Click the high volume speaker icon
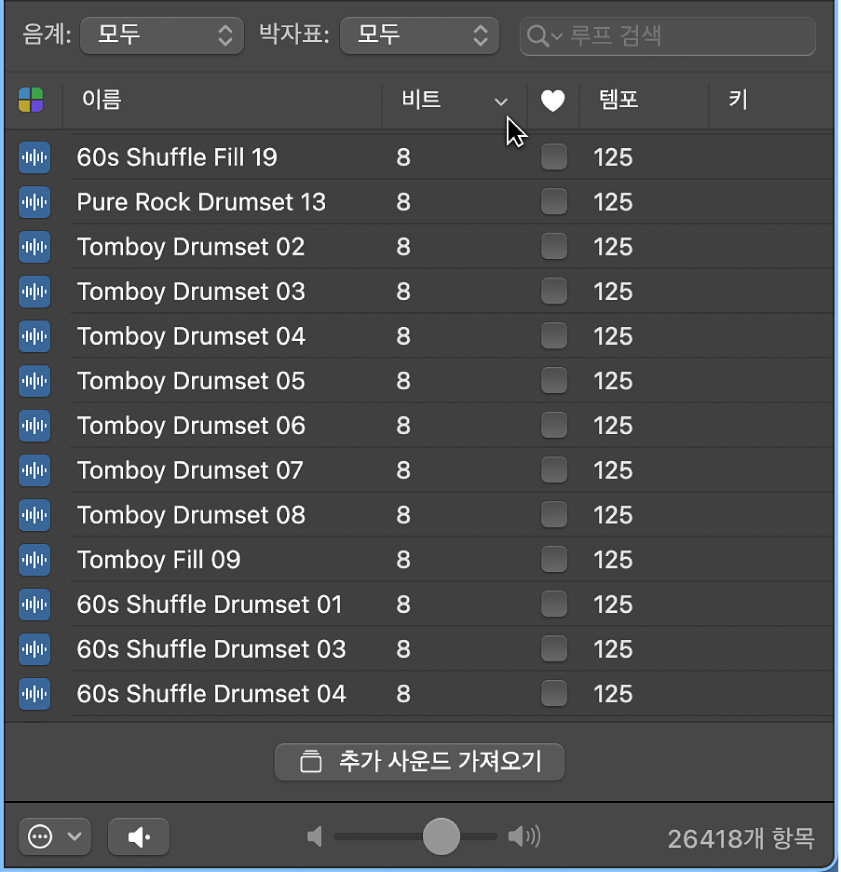 [x=524, y=836]
